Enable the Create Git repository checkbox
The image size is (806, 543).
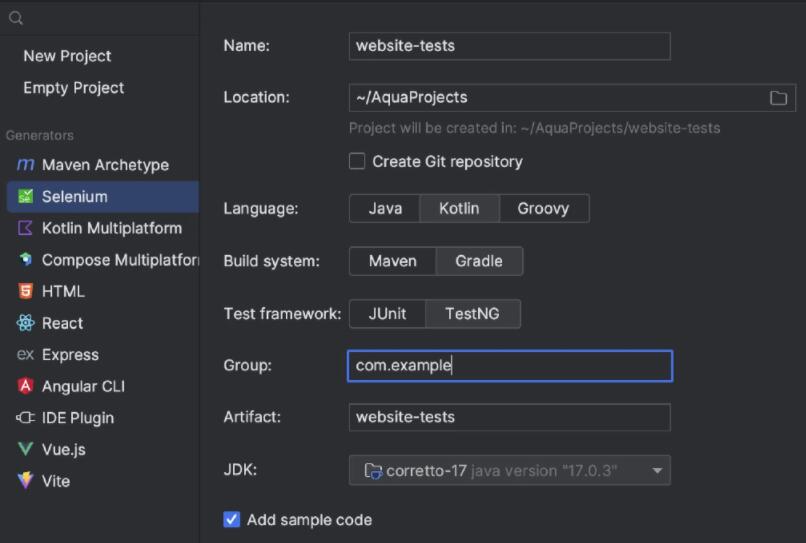[357, 161]
